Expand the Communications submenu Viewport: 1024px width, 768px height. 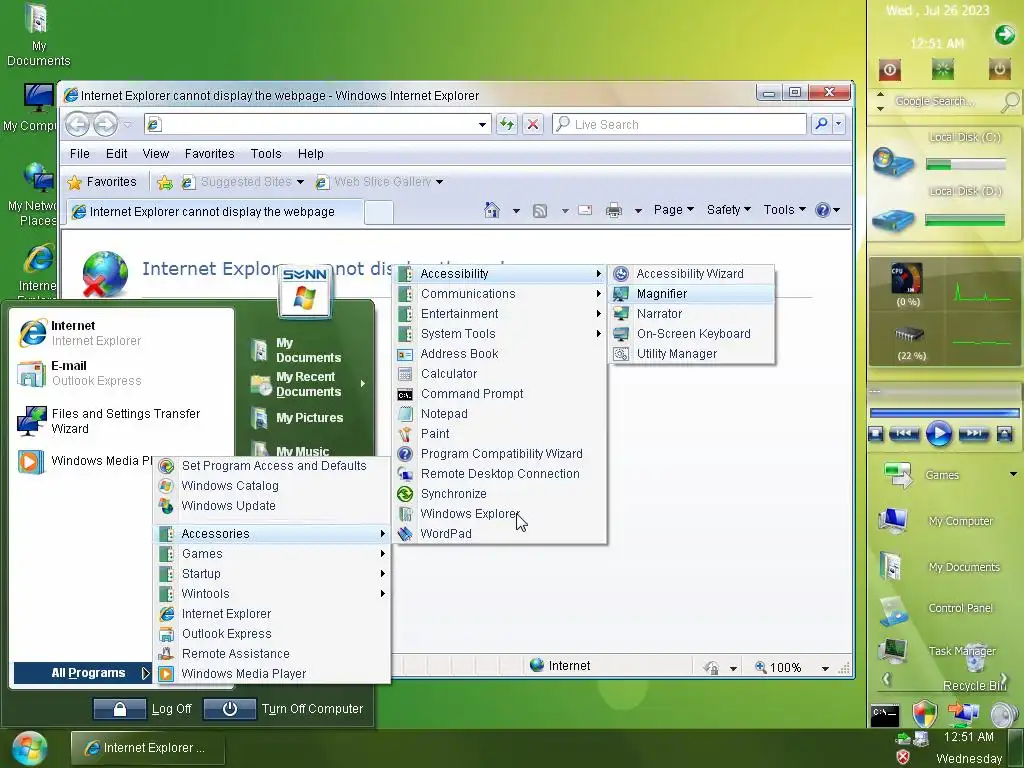pyautogui.click(x=500, y=294)
